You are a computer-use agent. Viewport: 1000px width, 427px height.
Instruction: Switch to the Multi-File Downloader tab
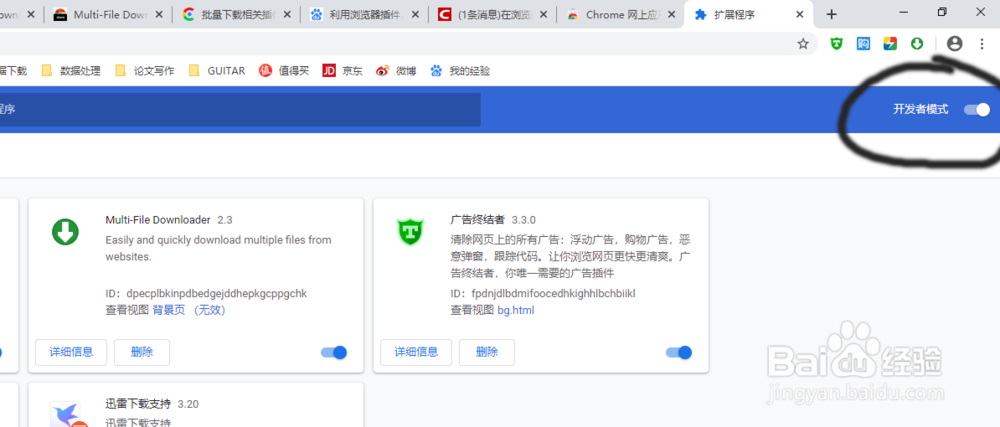pyautogui.click(x=109, y=15)
